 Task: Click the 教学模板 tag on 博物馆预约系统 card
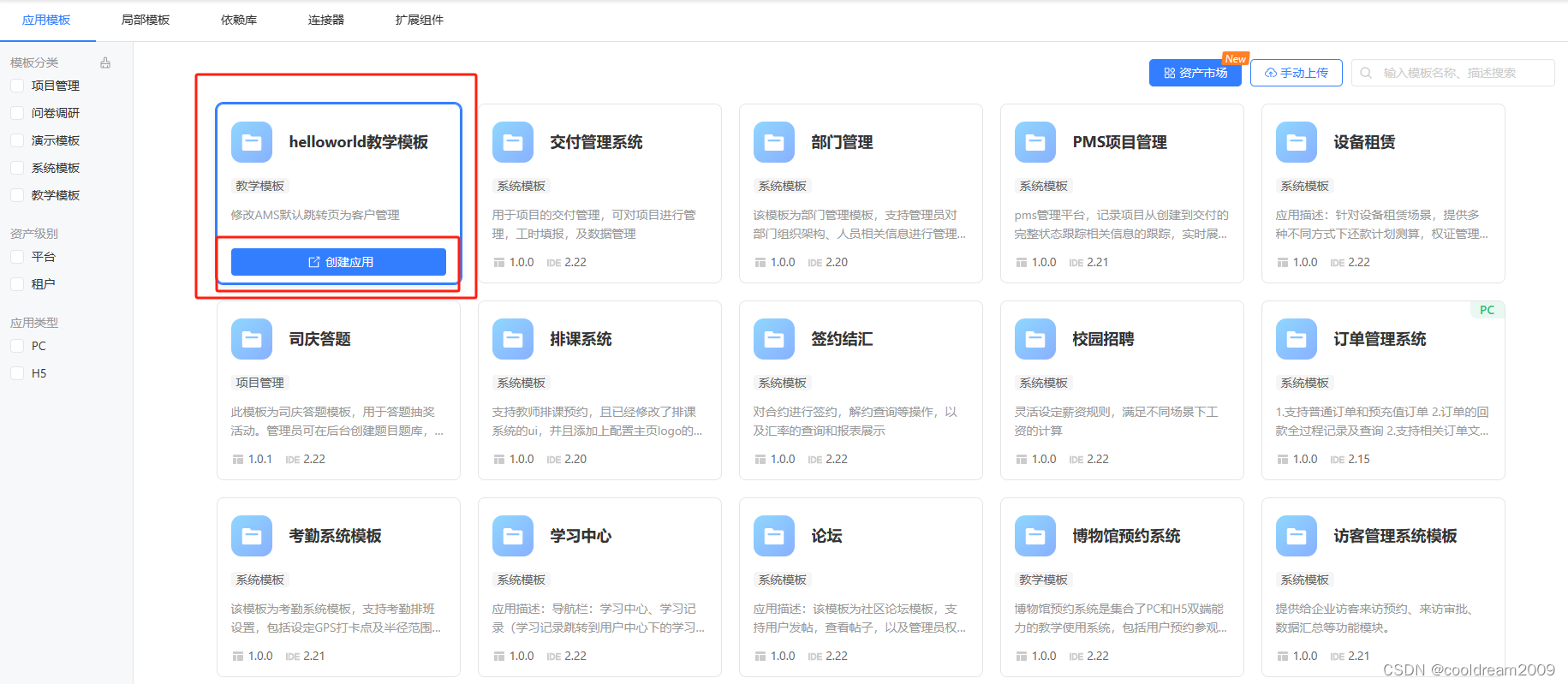(x=1044, y=580)
